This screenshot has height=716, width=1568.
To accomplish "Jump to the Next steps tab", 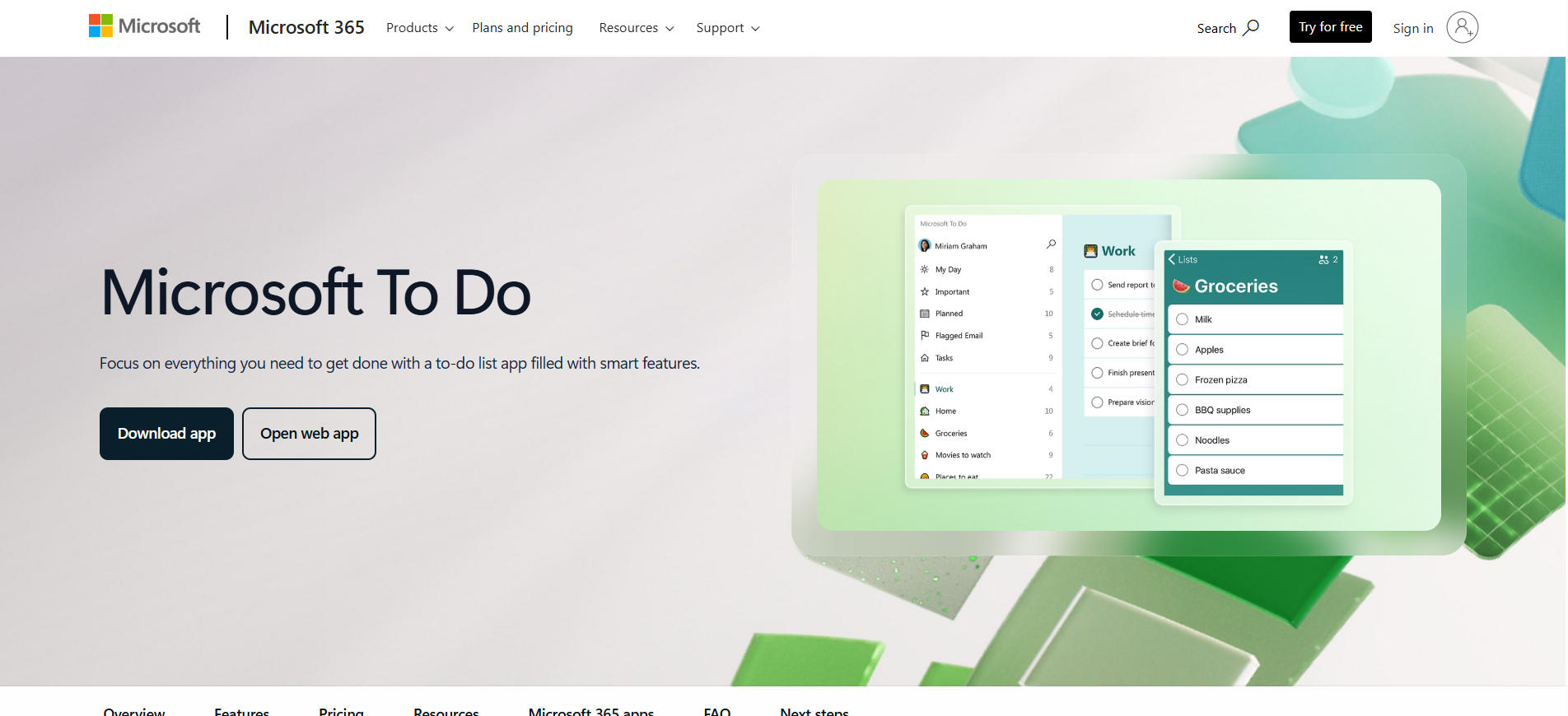I will pos(814,711).
